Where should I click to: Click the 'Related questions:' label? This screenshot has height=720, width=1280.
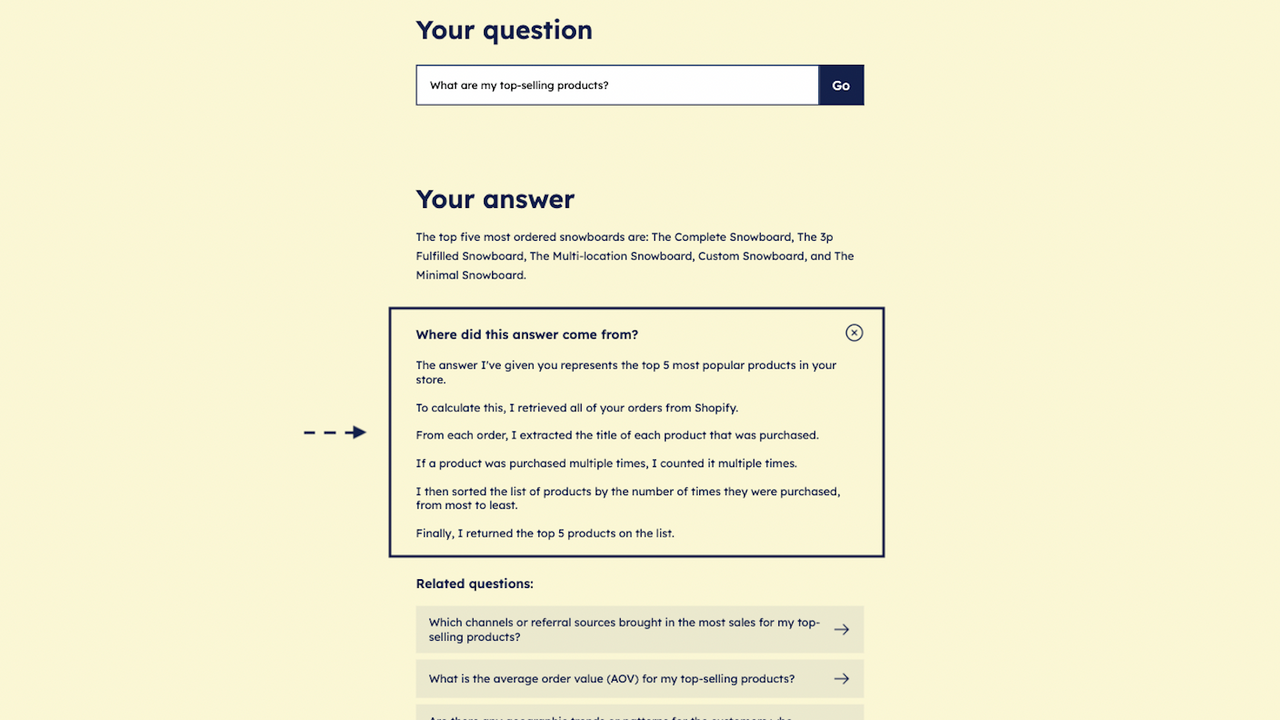tap(474, 583)
